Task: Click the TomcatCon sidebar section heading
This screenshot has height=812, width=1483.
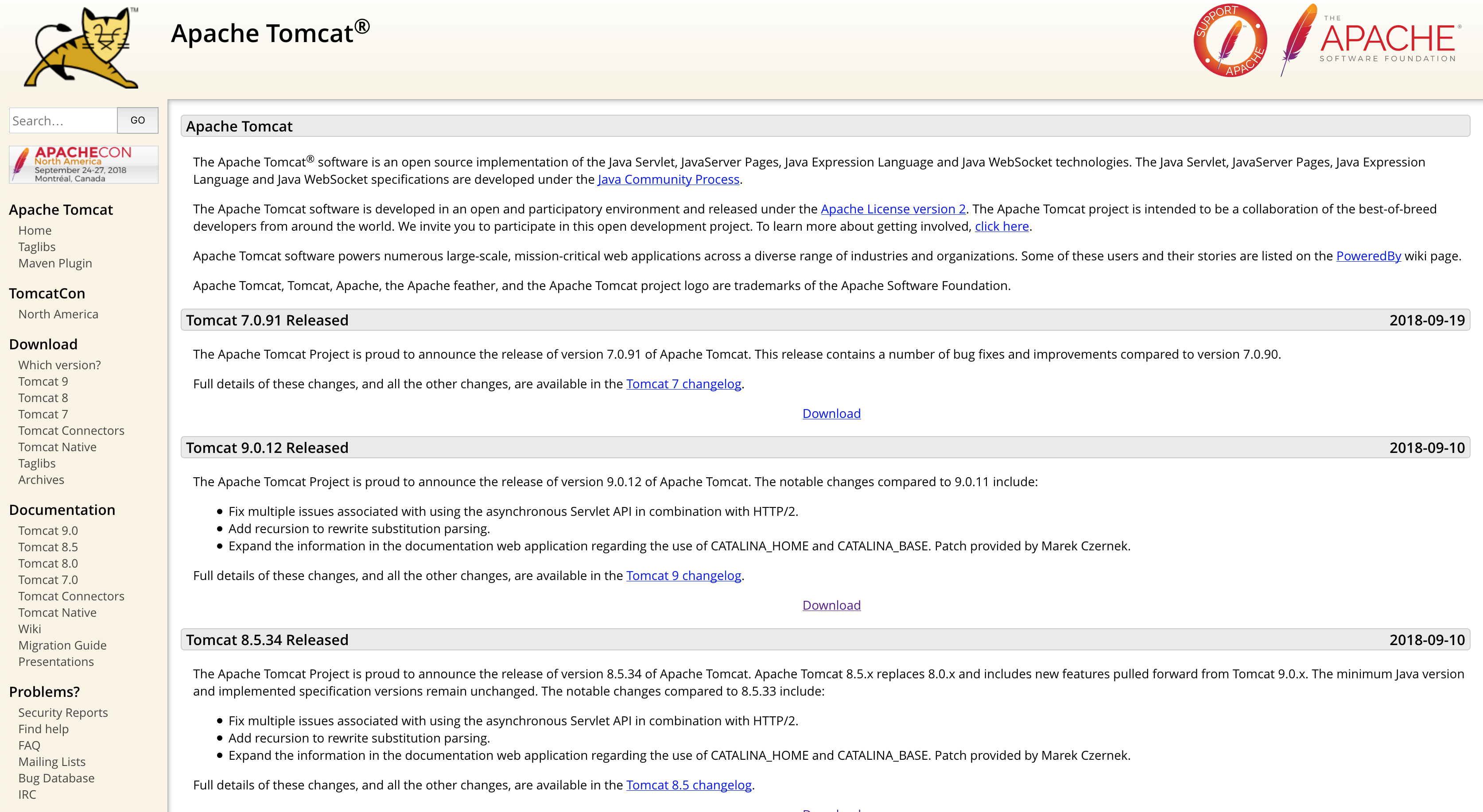Action: pos(47,294)
